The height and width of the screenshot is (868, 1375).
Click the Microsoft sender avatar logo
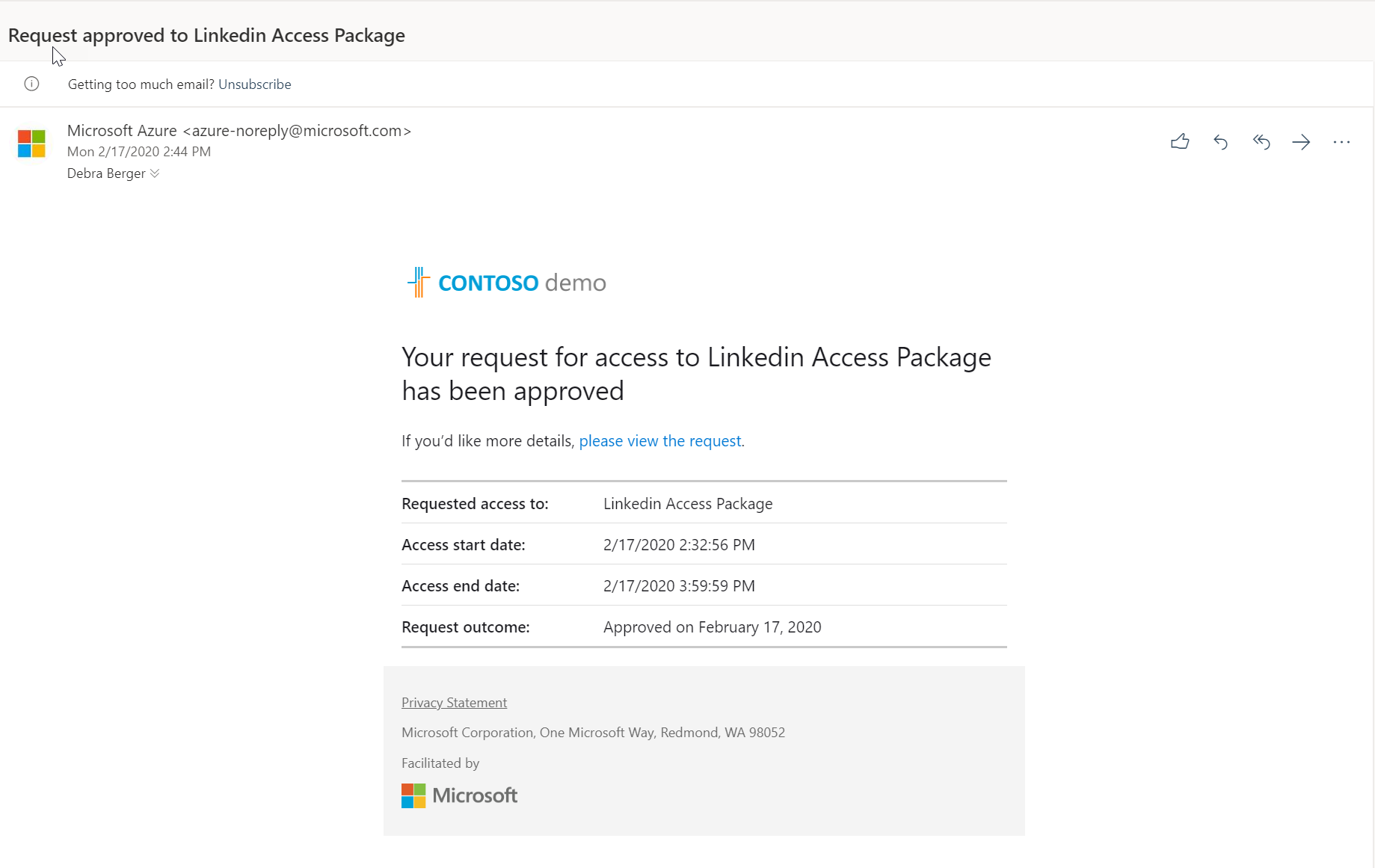(31, 144)
